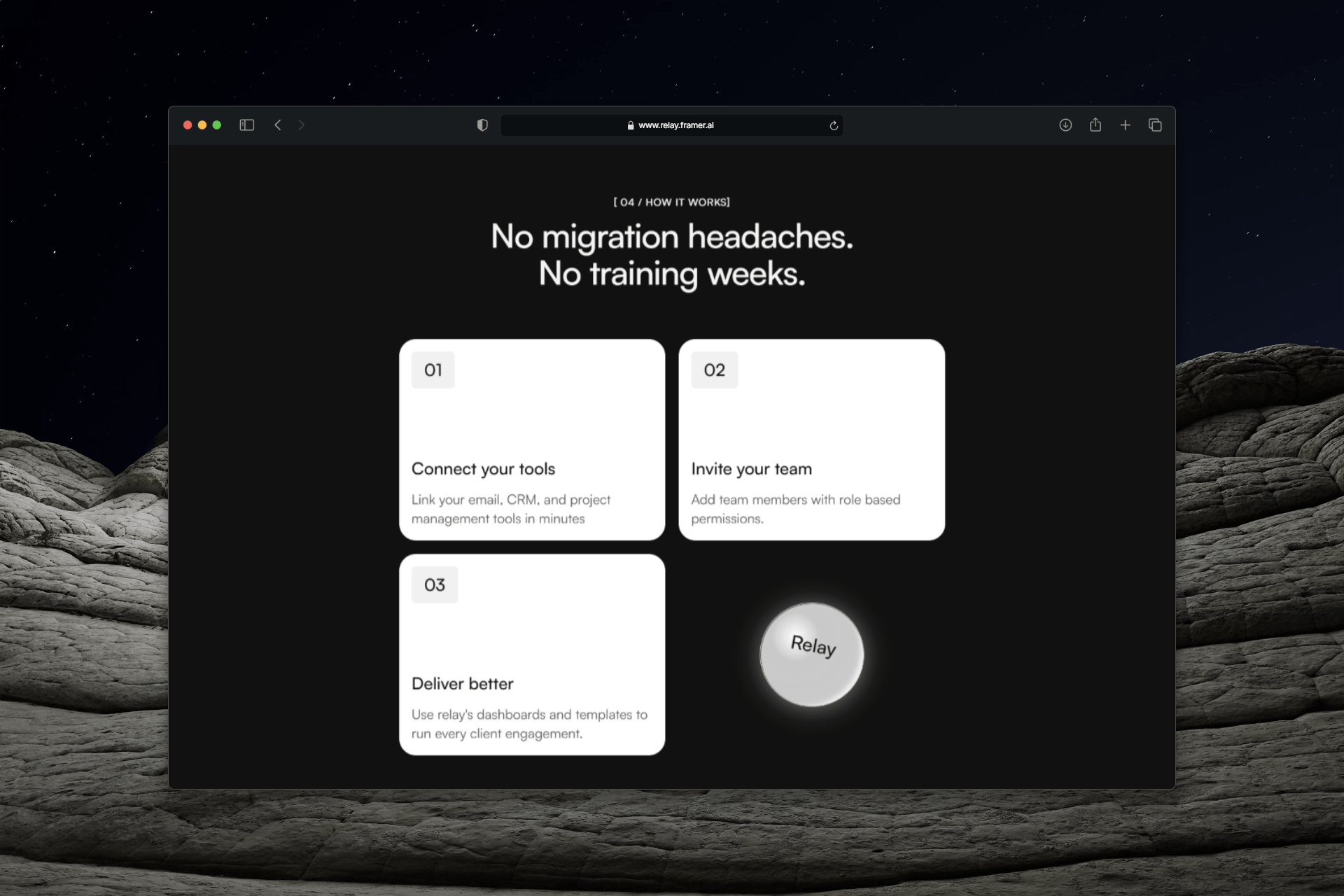
Task: Click the 01 step badge
Action: [x=433, y=370]
